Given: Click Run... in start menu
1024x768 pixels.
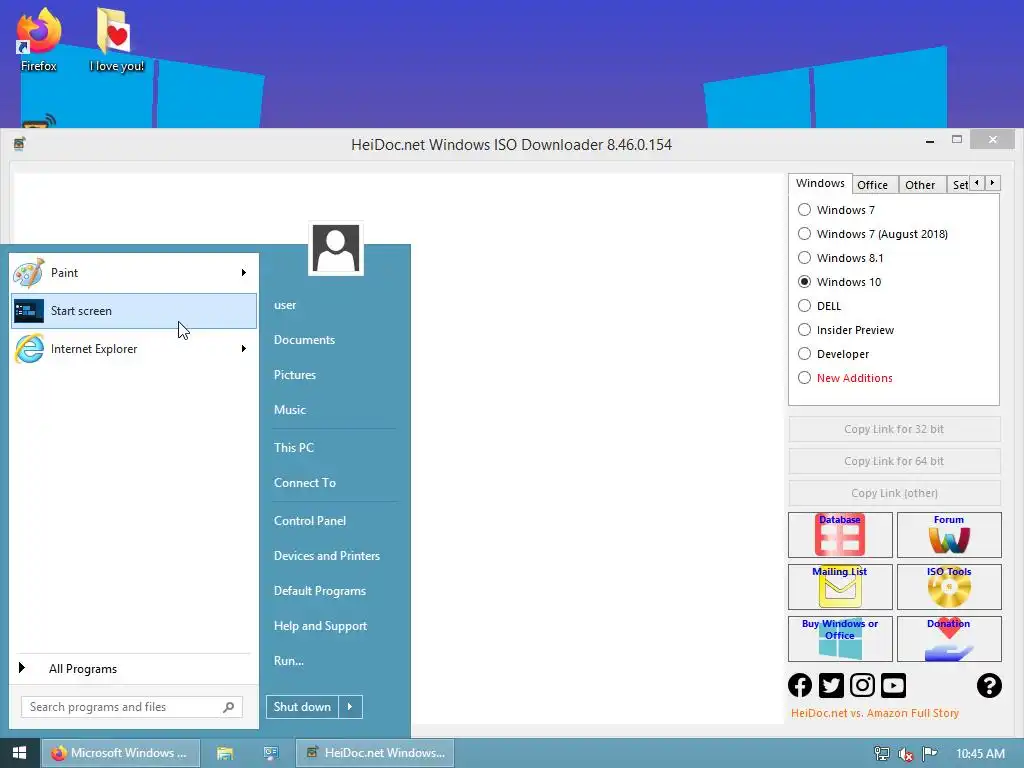Looking at the screenshot, I should coord(289,661).
